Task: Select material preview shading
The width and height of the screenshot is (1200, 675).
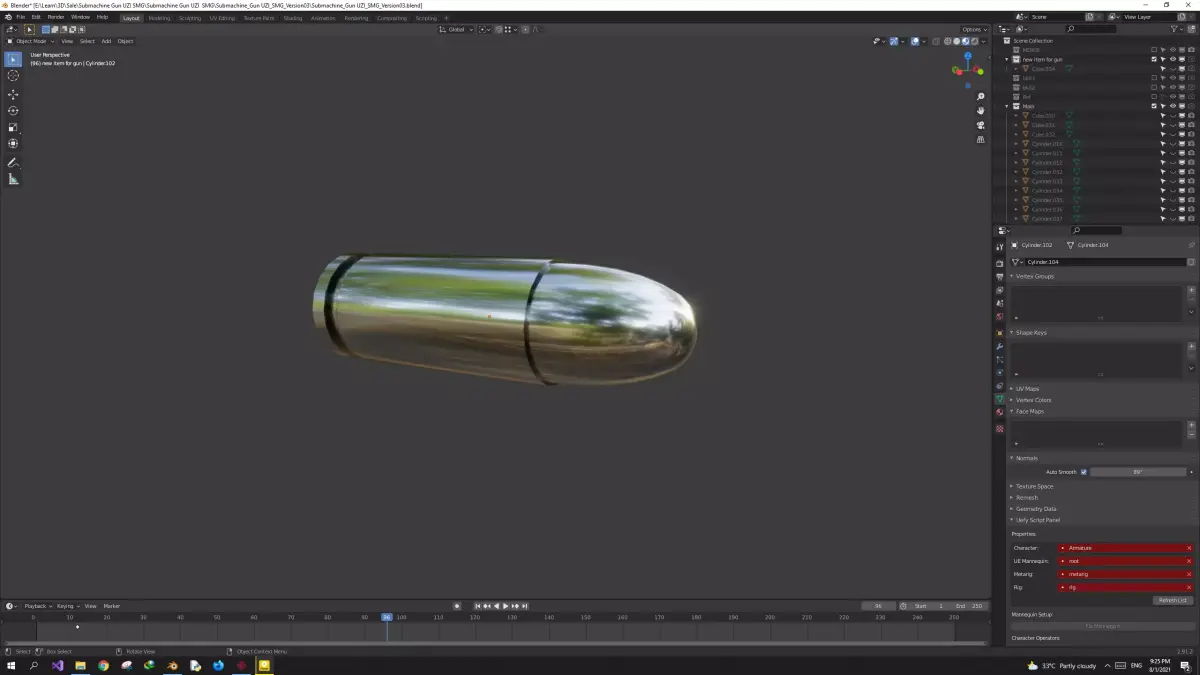Action: point(964,42)
